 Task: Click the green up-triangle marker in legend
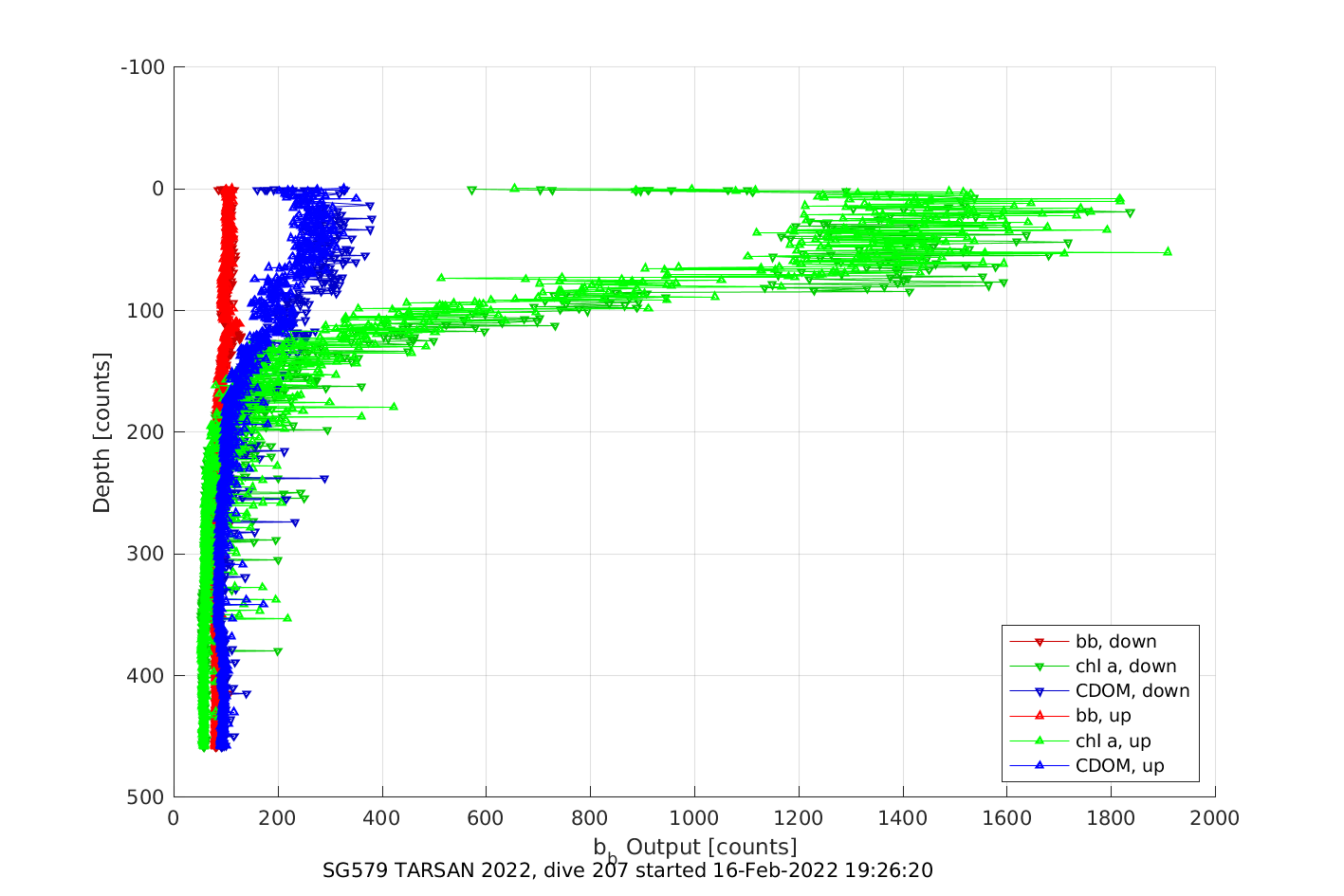(x=1040, y=741)
